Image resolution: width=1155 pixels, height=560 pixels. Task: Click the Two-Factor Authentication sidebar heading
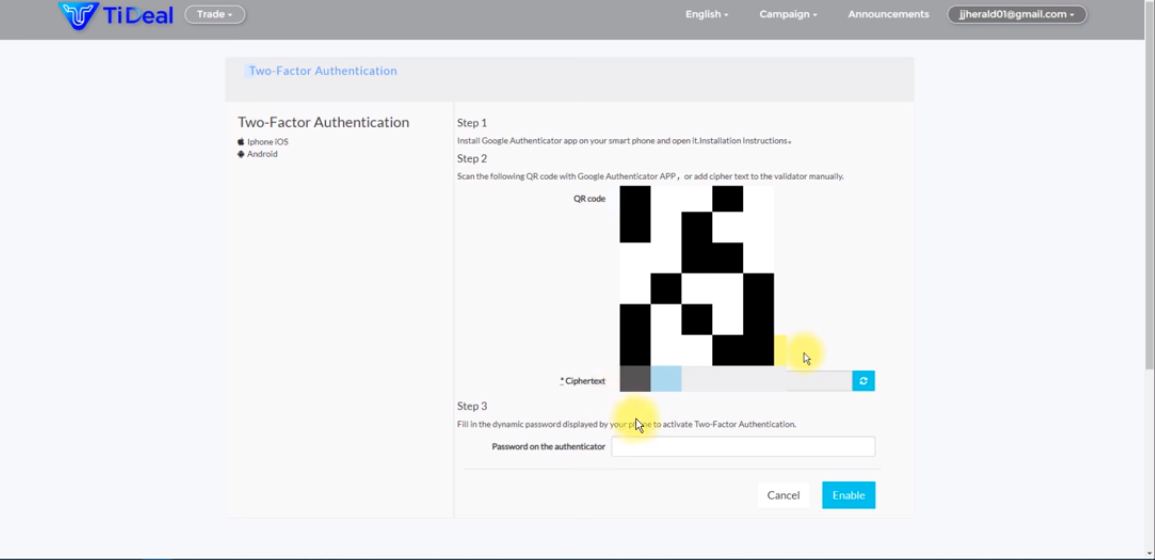(323, 122)
